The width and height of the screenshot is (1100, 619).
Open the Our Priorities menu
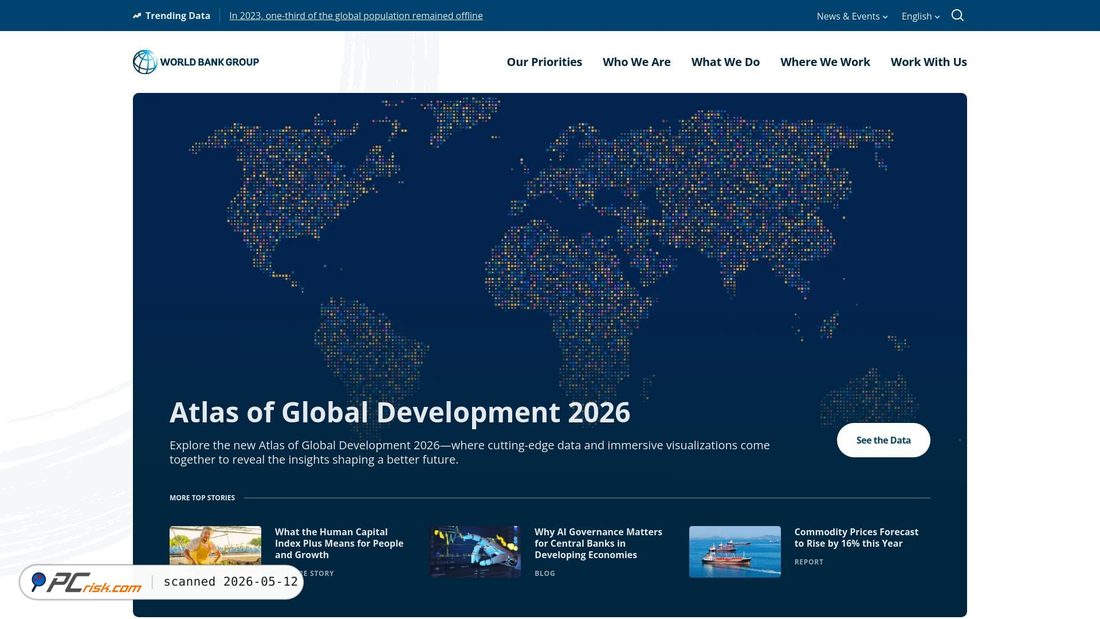[x=544, y=62]
